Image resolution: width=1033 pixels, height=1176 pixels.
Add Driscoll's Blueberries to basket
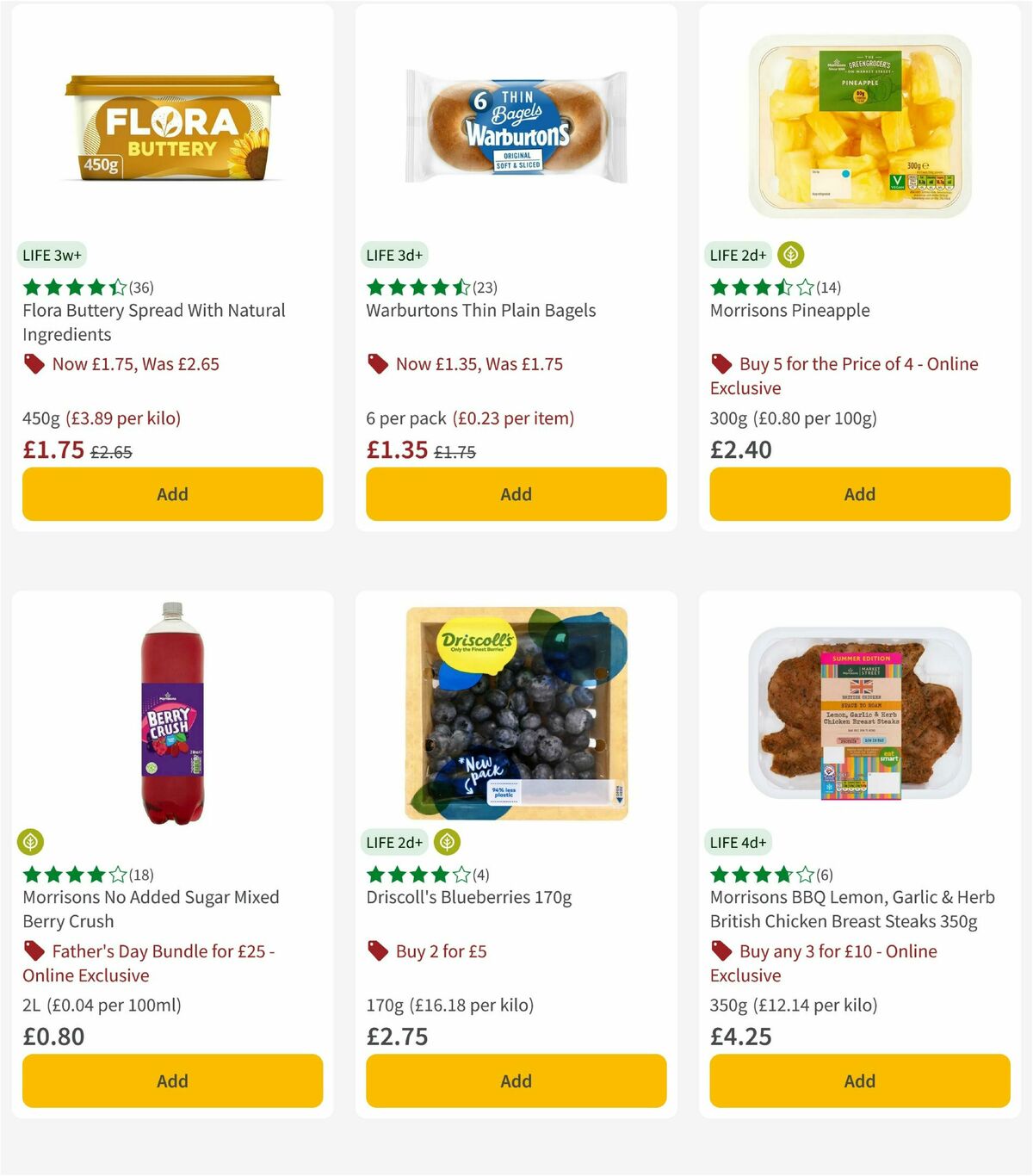(x=515, y=1080)
